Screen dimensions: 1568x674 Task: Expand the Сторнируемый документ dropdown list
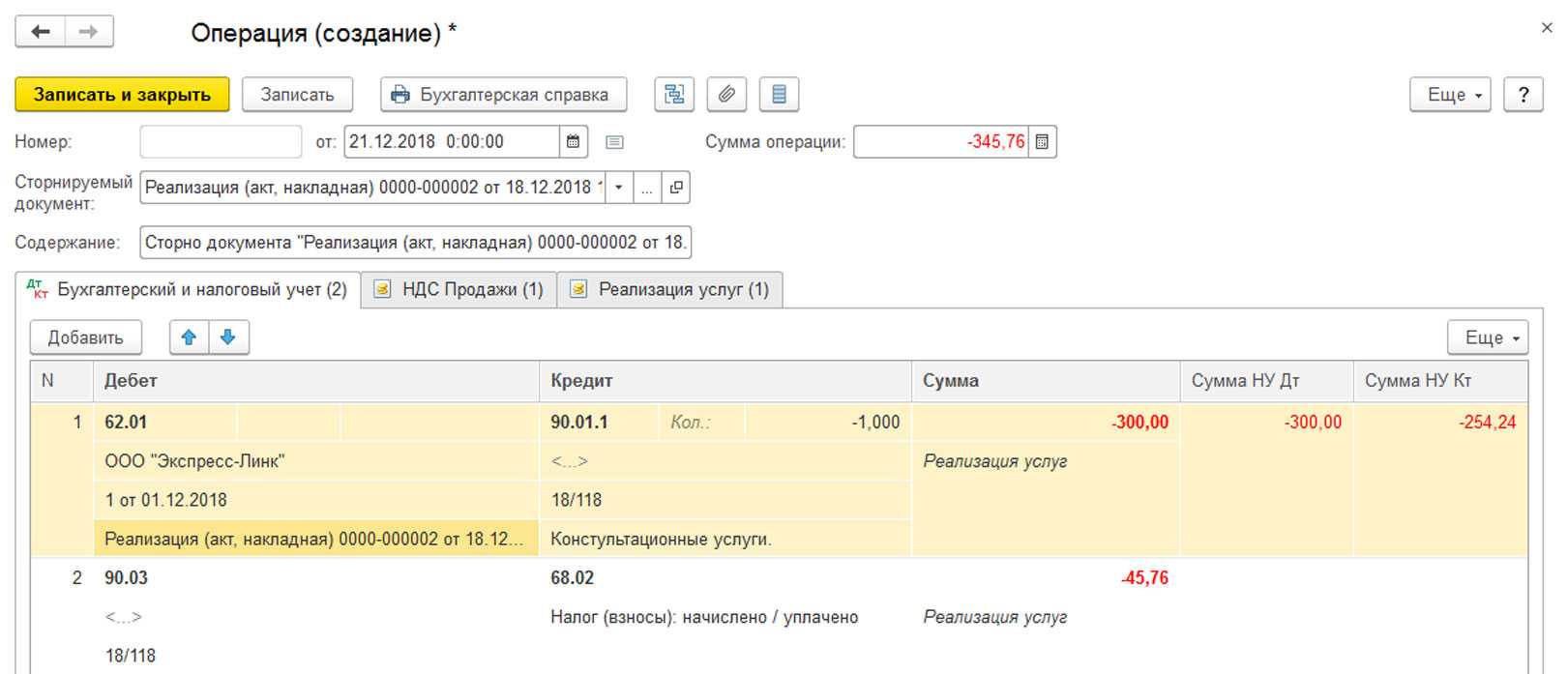click(x=619, y=188)
